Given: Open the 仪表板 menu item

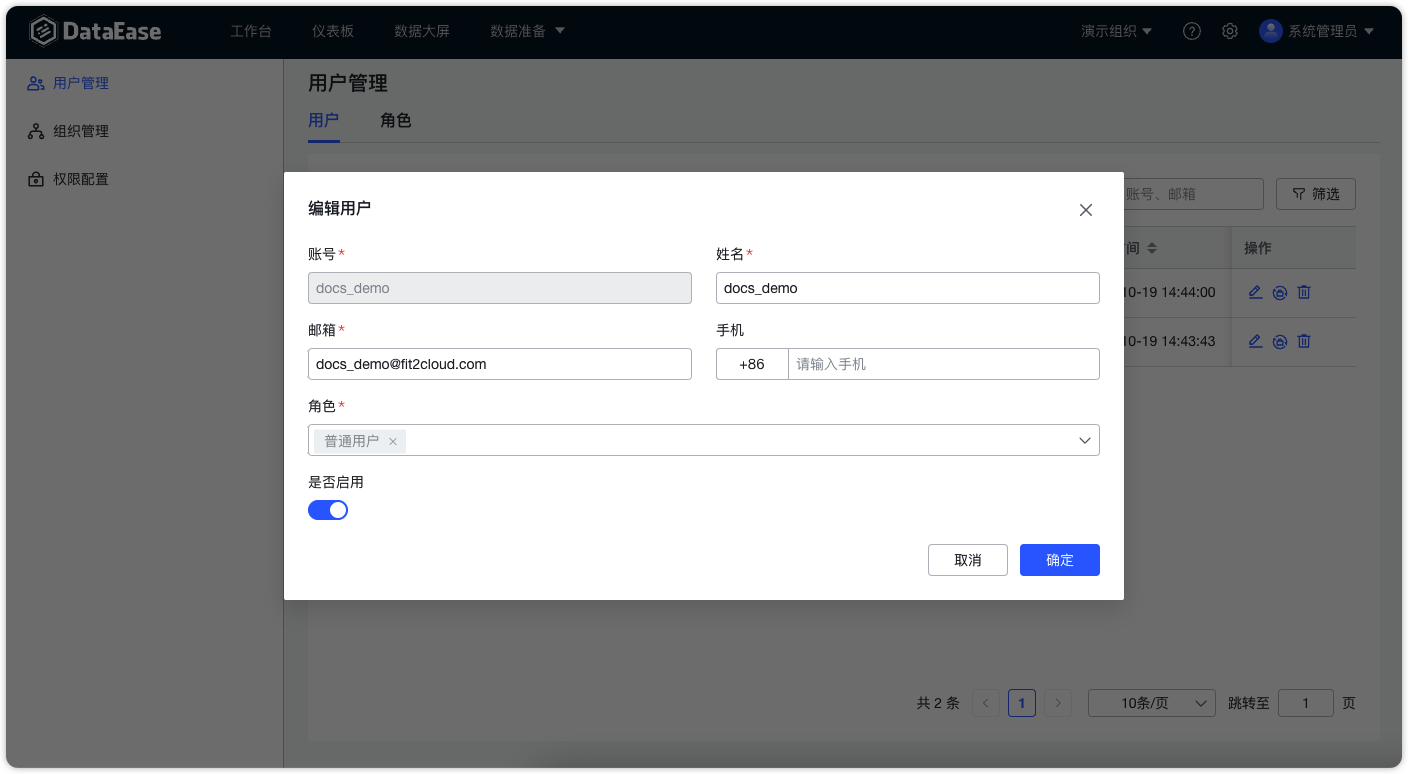Looking at the screenshot, I should tap(333, 31).
